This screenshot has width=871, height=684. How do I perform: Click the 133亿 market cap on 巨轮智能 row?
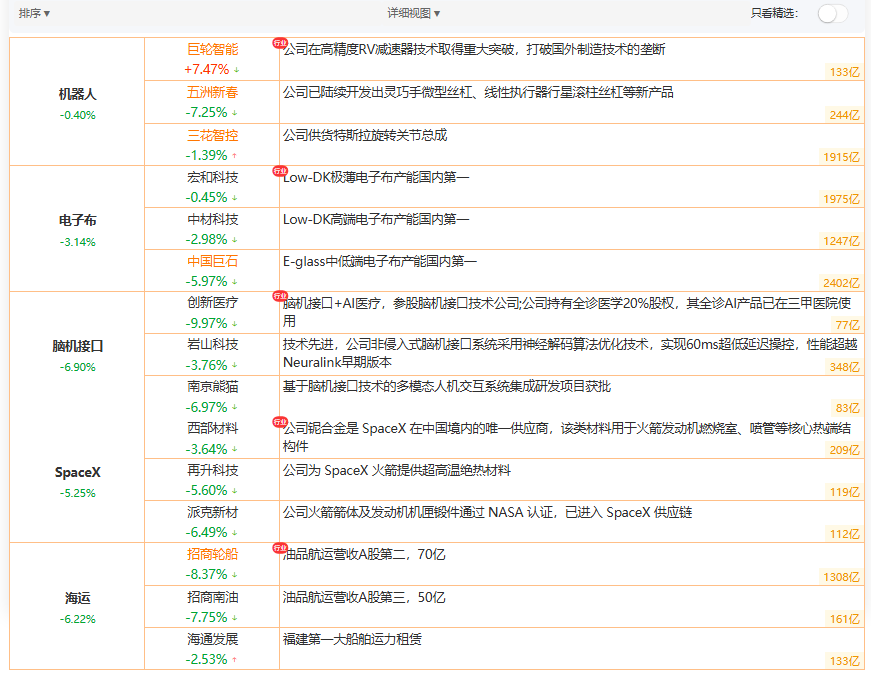coord(844,72)
